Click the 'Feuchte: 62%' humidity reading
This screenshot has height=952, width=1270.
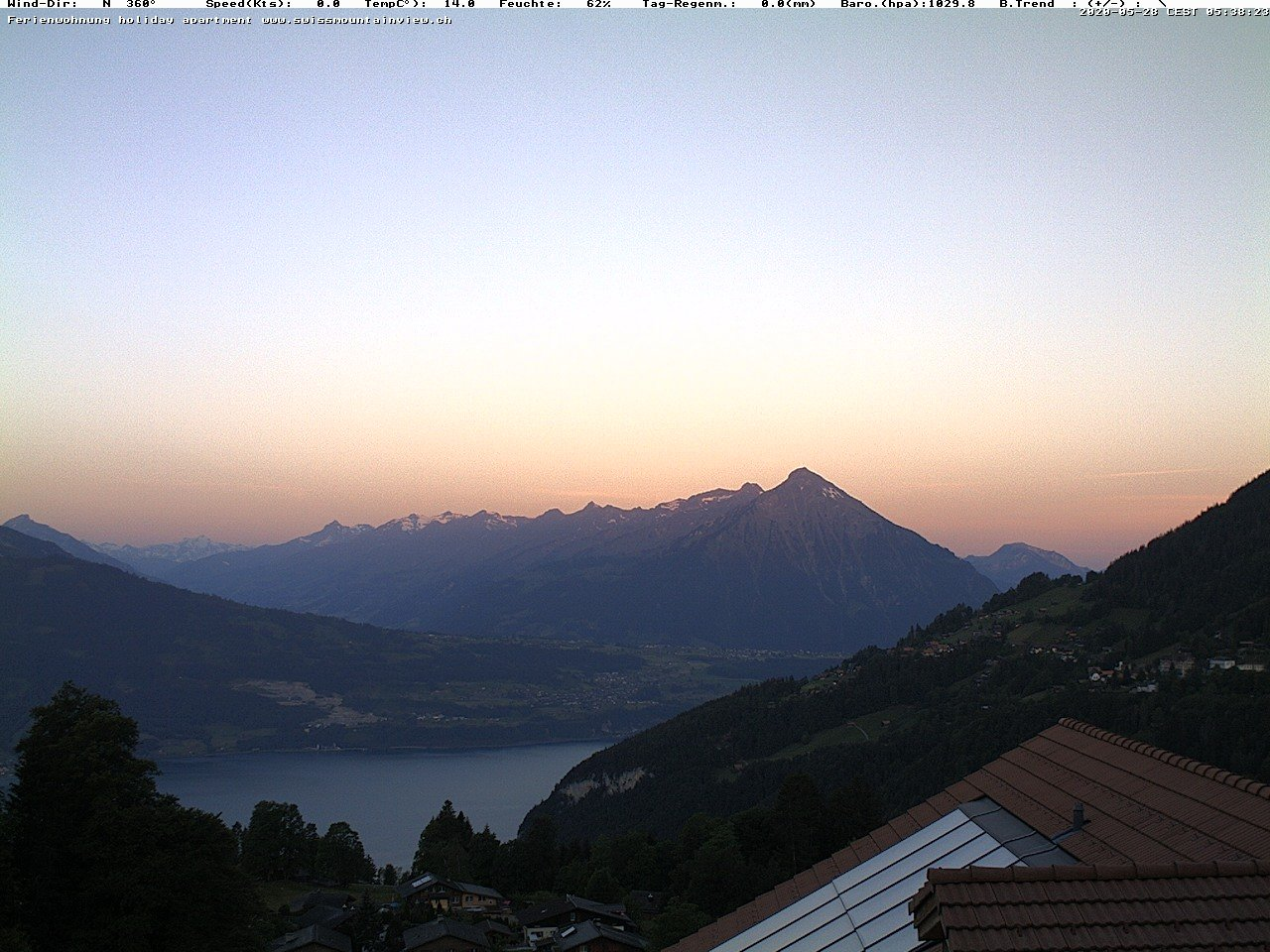[555, 4]
